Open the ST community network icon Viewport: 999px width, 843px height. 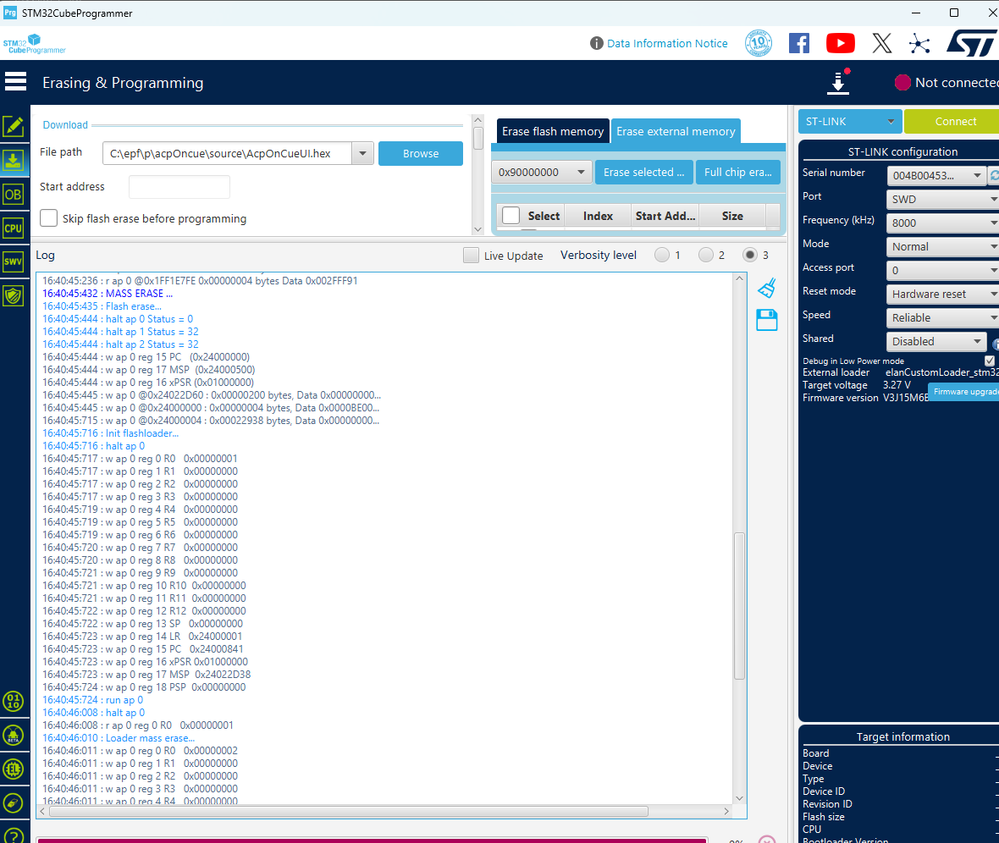tap(919, 43)
